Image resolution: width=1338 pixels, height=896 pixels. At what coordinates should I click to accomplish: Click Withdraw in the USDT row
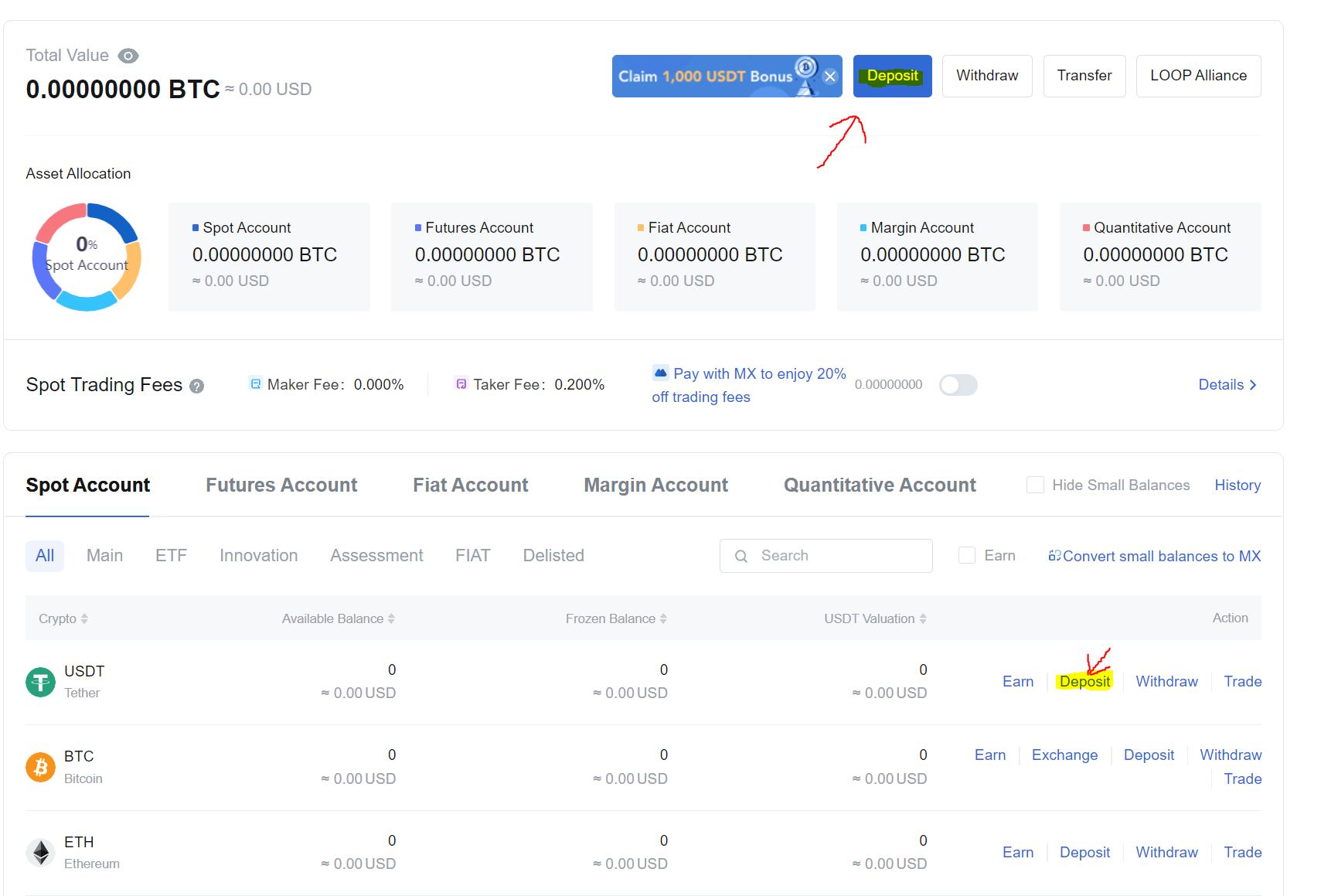pos(1166,681)
